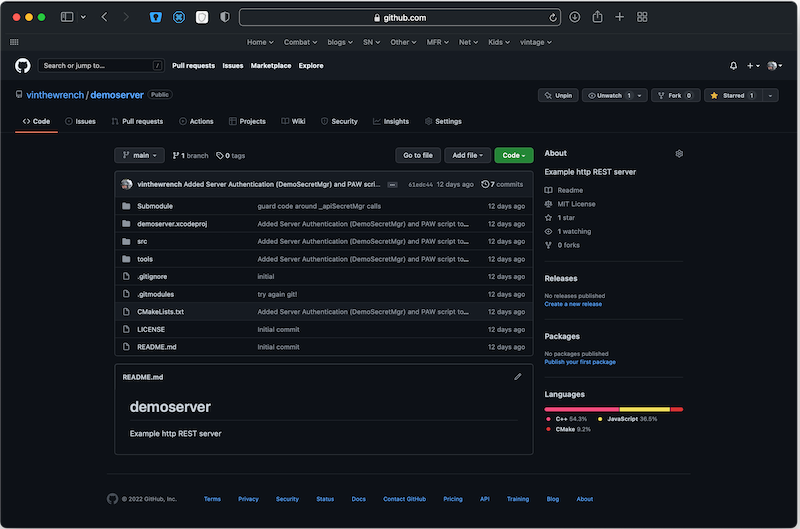Open Safari sidebar options chevron
Image resolution: width=800 pixels, height=529 pixels.
(83, 17)
